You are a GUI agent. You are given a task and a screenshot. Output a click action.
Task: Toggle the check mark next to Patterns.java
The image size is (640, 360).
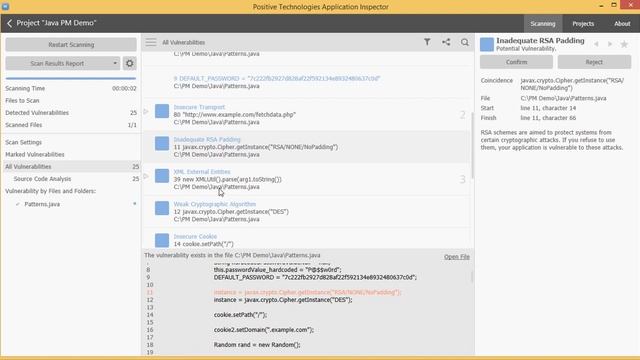pyautogui.click(x=18, y=204)
